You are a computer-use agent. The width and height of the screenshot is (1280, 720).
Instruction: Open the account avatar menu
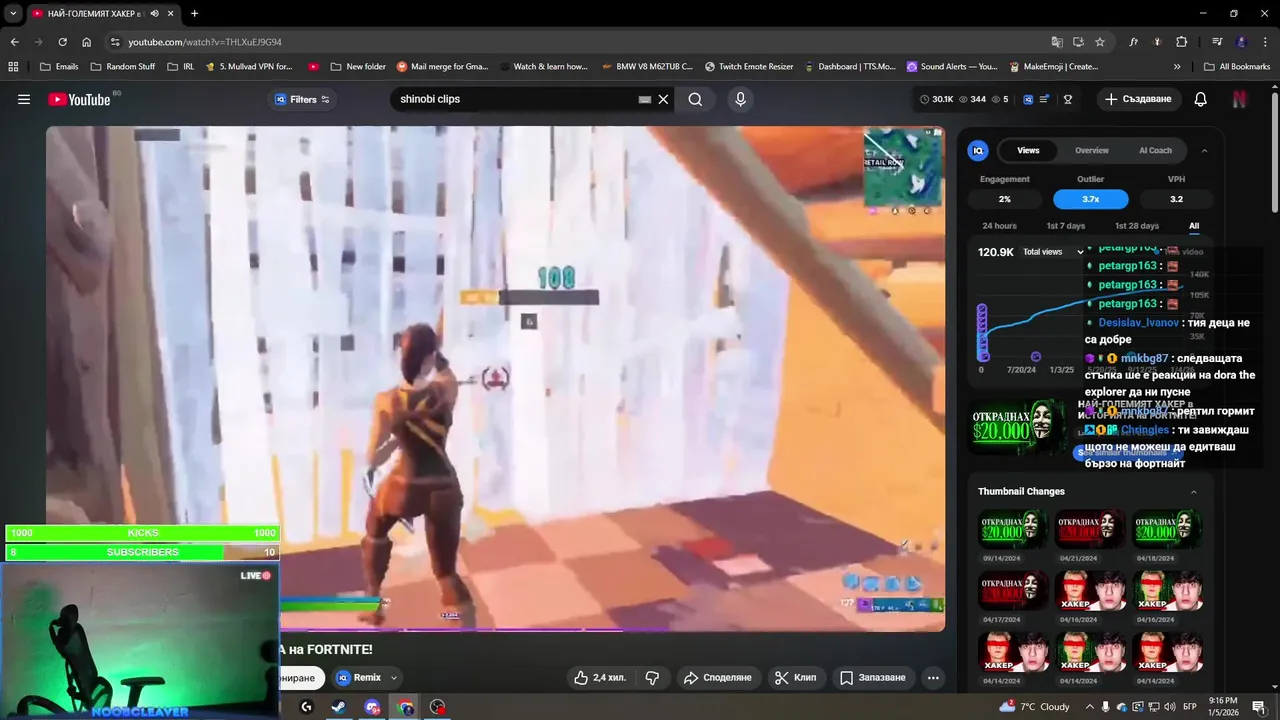point(1240,99)
